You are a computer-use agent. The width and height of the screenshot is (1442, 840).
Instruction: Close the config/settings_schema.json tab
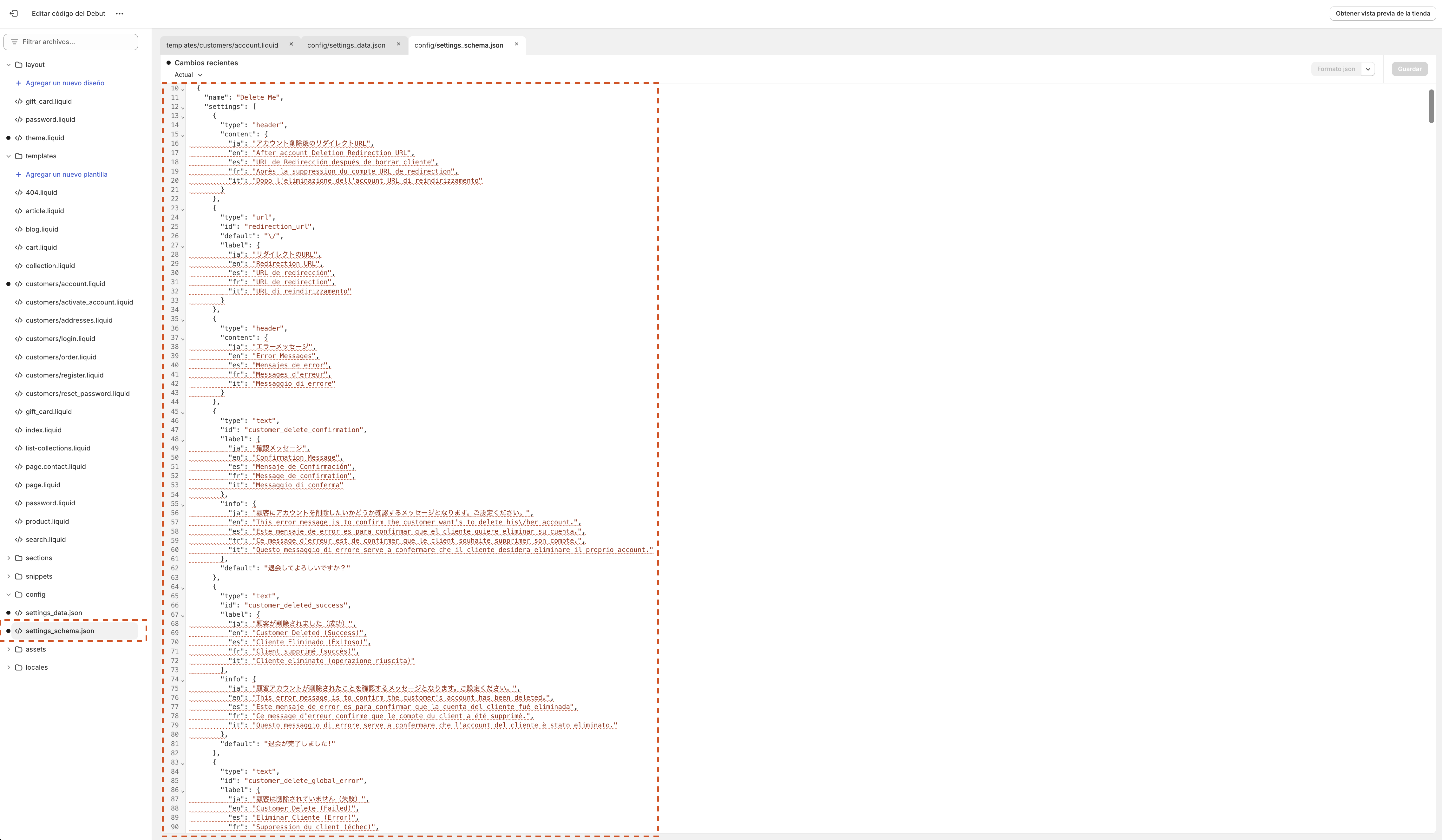pyautogui.click(x=516, y=44)
